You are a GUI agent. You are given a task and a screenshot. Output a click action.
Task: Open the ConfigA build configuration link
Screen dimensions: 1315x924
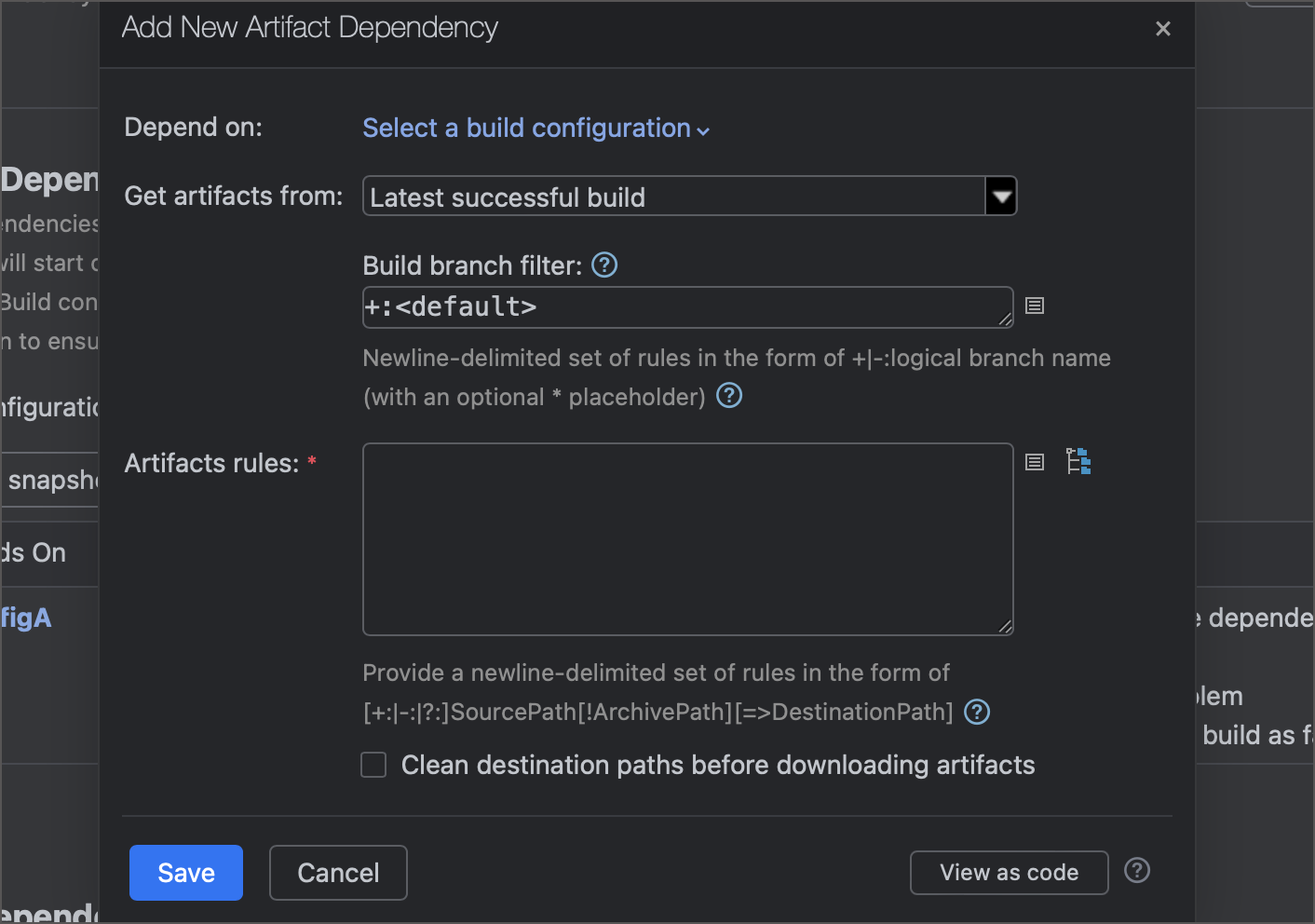25,617
